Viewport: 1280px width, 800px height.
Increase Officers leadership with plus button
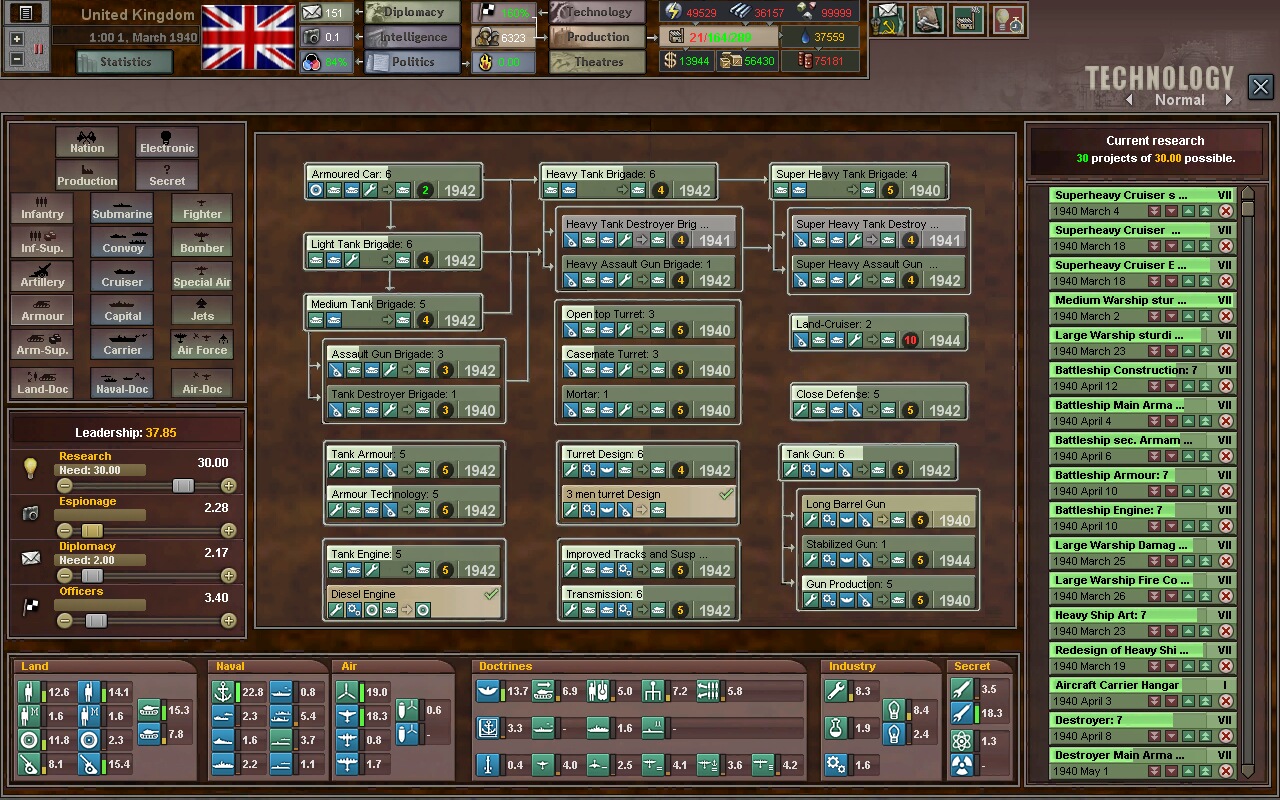pyautogui.click(x=229, y=621)
